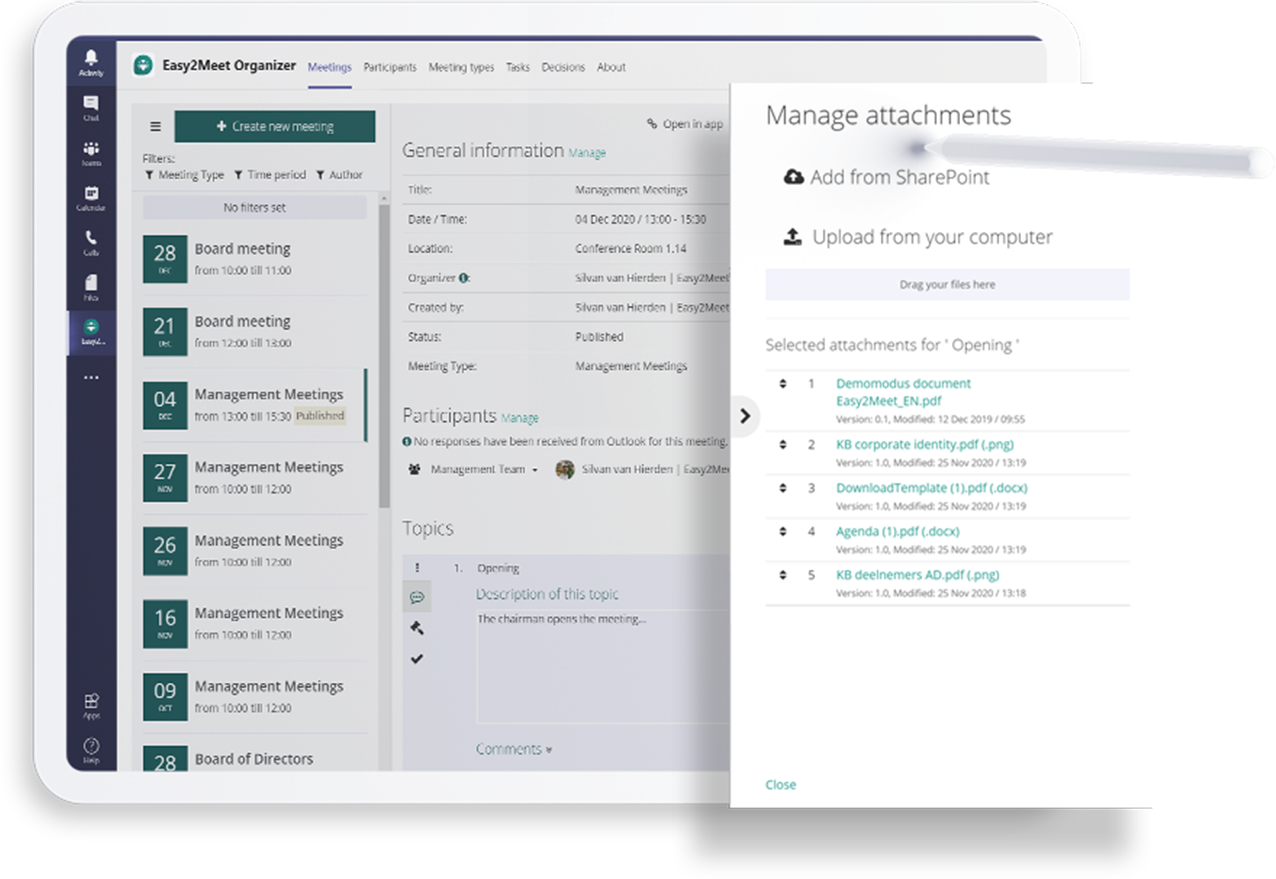Viewport: 1276px width, 879px height.
Task: Open Chat in the Teams sidebar
Action: coord(91,108)
